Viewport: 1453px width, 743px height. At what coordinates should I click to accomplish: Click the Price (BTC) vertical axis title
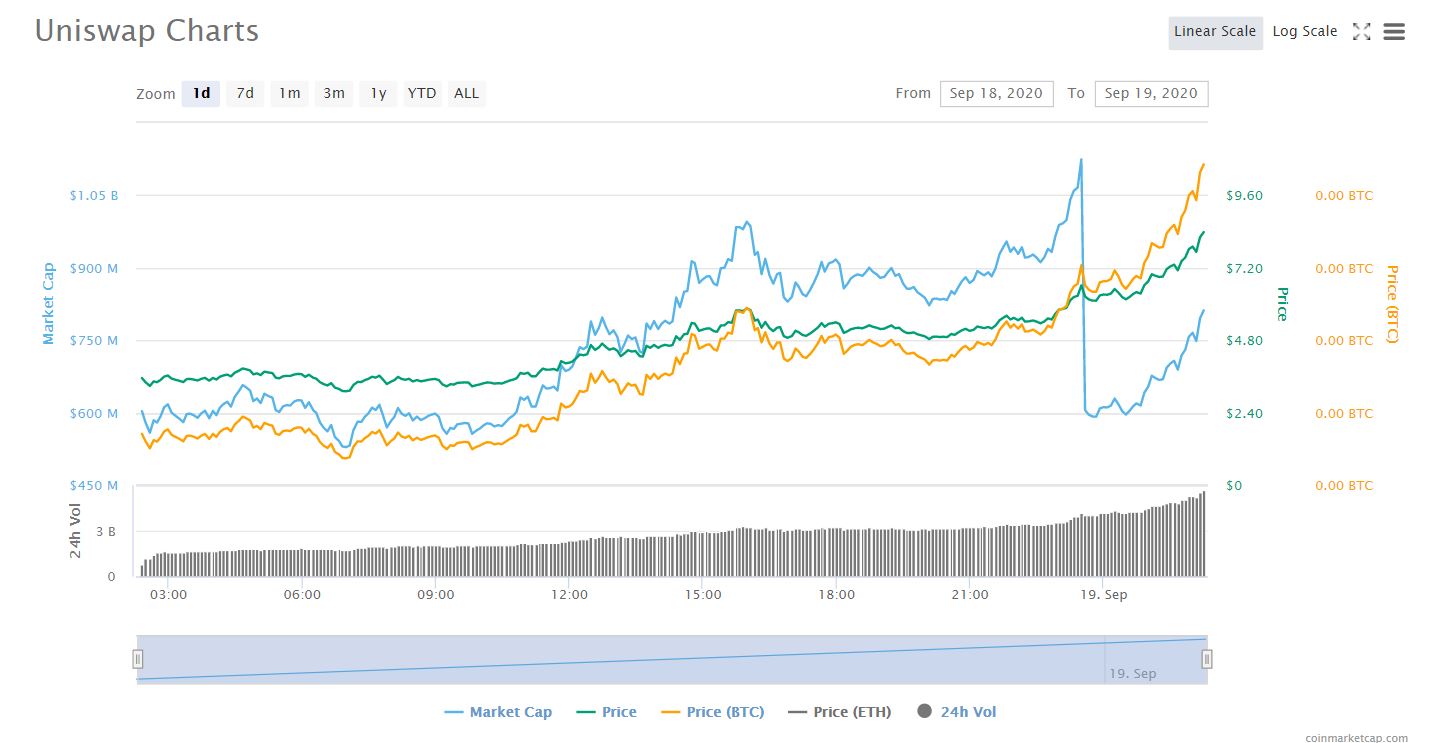coord(1391,304)
